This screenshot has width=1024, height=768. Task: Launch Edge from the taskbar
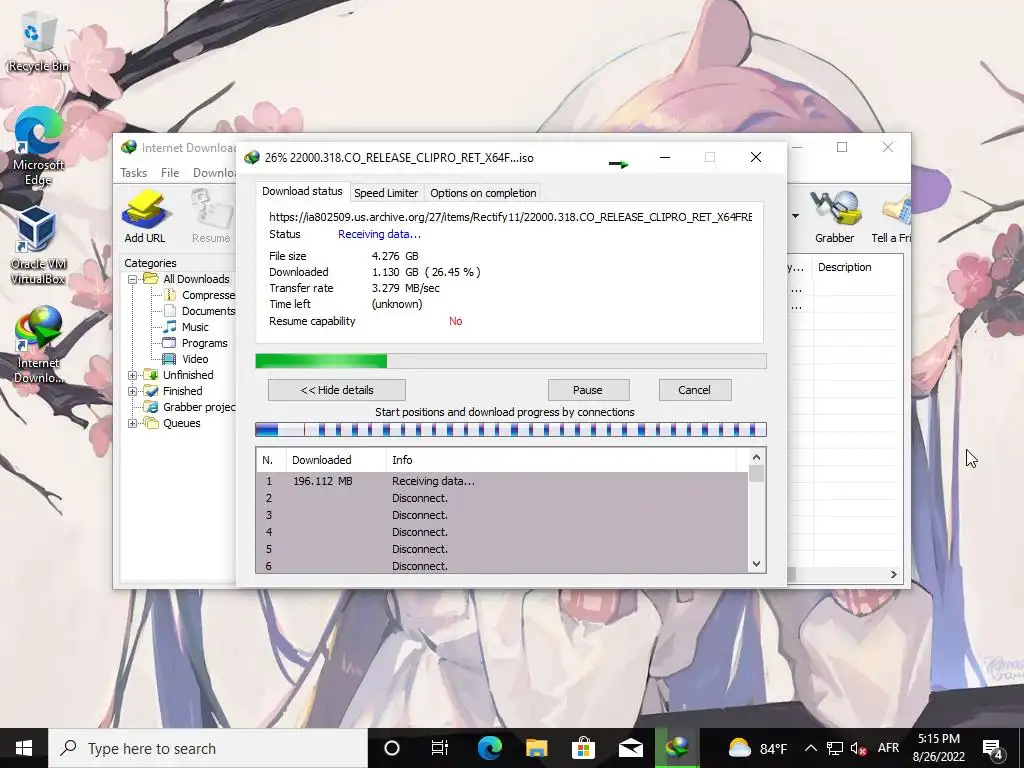pos(489,748)
